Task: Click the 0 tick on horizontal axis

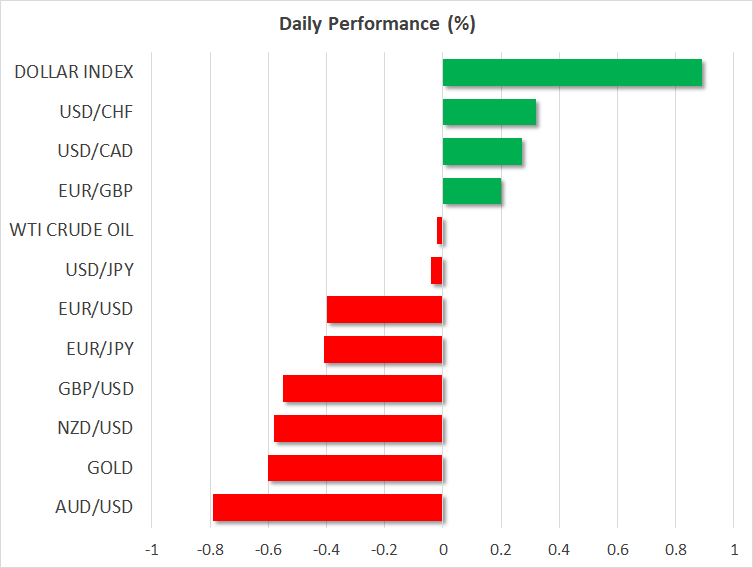Action: coord(443,550)
